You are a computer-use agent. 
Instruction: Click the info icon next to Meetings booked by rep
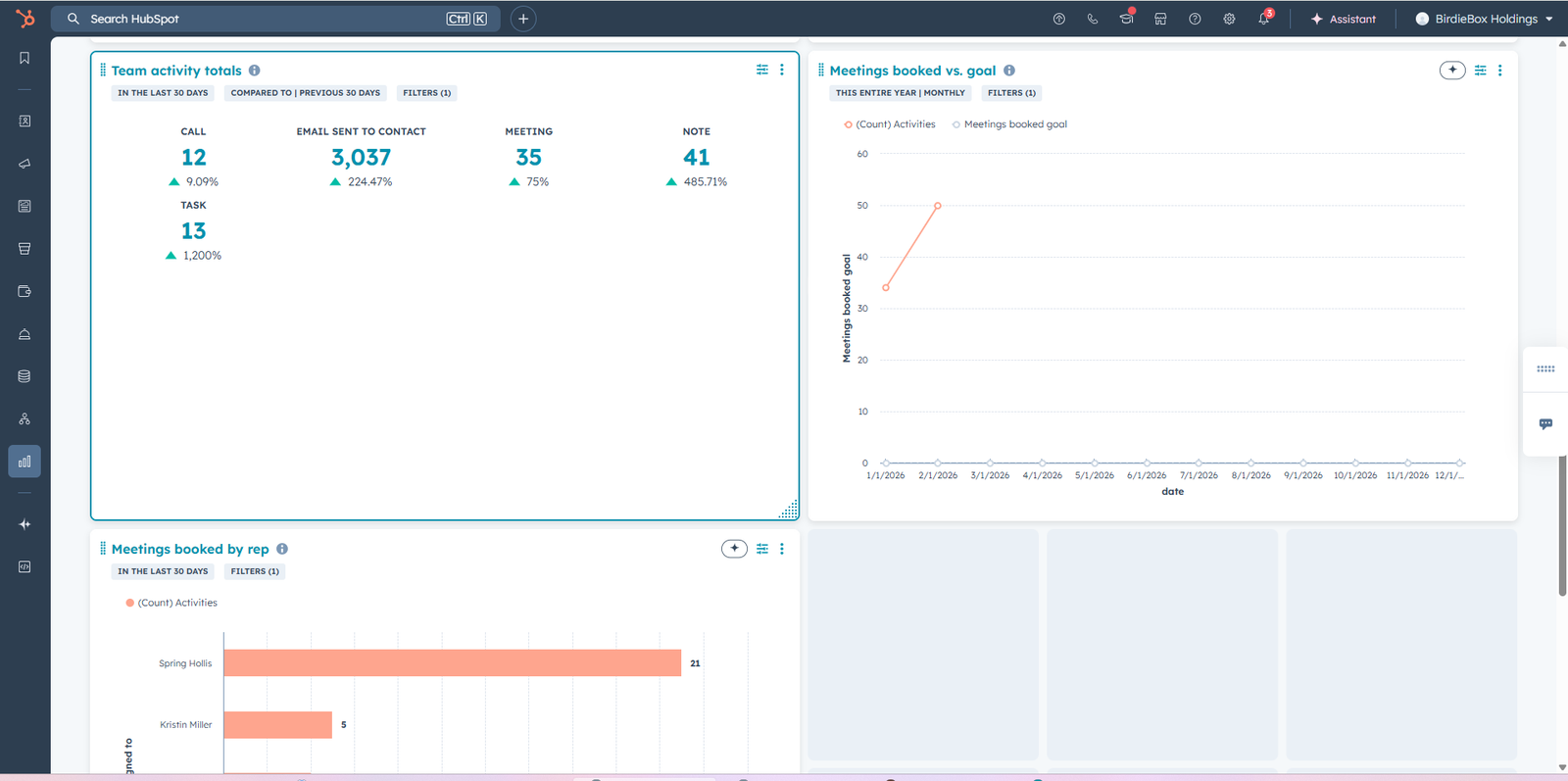[x=282, y=549]
